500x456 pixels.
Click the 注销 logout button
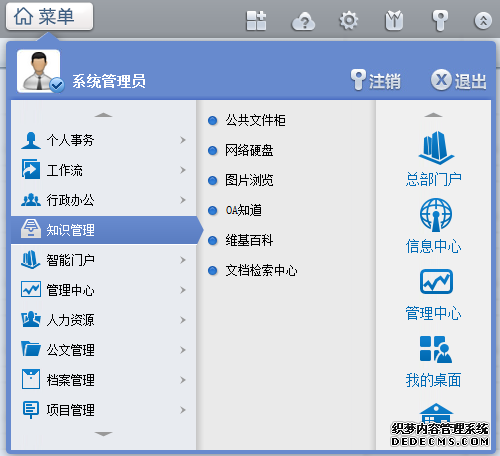click(376, 81)
